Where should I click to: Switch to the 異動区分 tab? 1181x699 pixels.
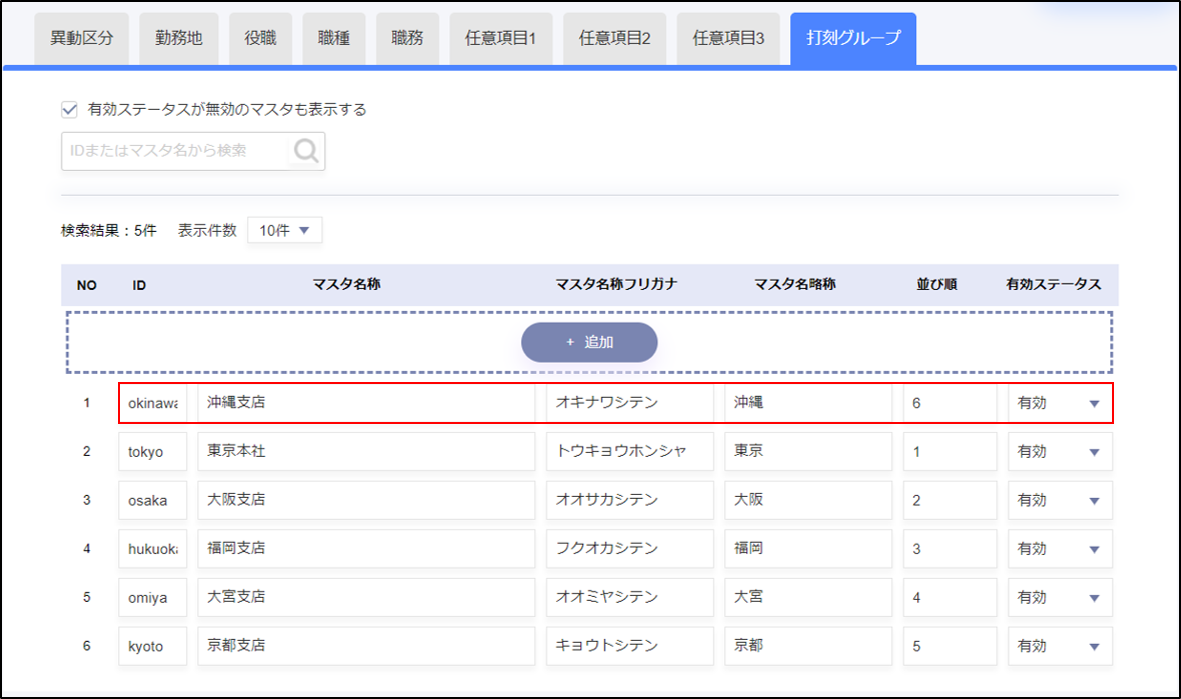(82, 39)
